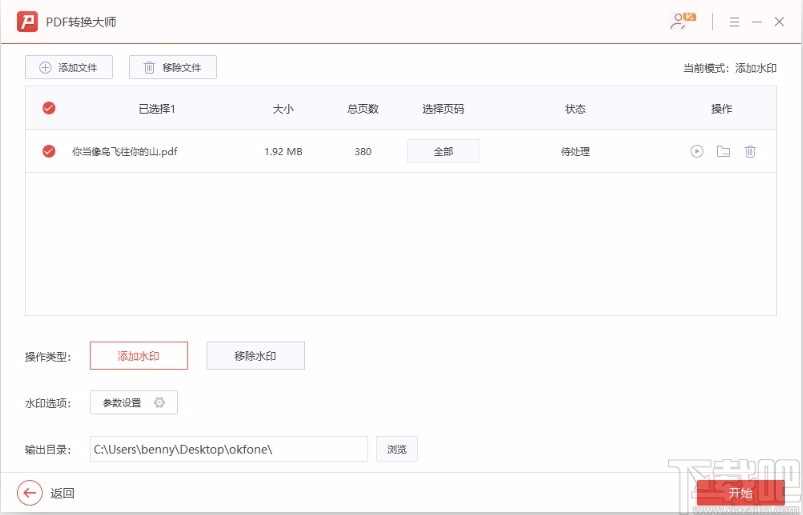803x515 pixels.
Task: Click the PDF转换大师 app logo
Action: click(x=27, y=21)
